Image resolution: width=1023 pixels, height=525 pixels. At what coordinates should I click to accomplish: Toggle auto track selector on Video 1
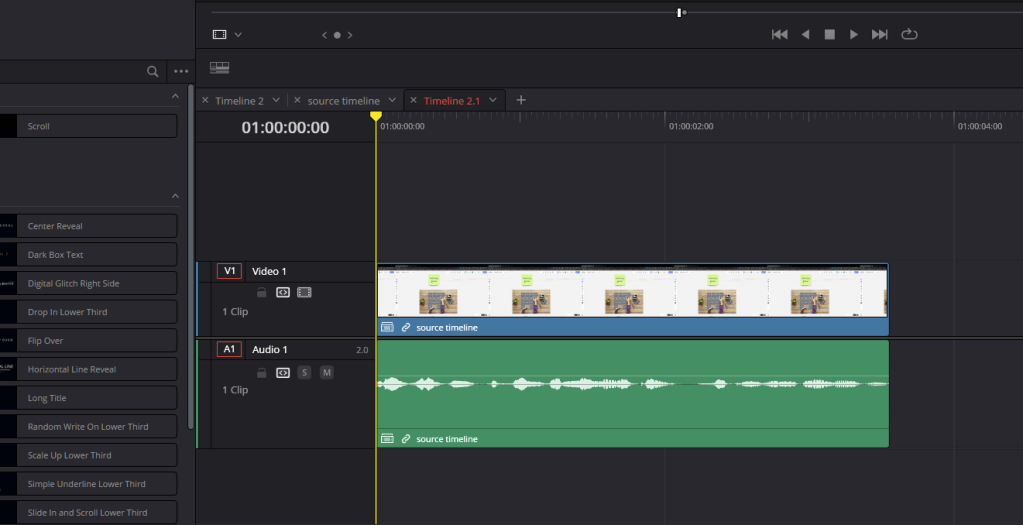282,293
